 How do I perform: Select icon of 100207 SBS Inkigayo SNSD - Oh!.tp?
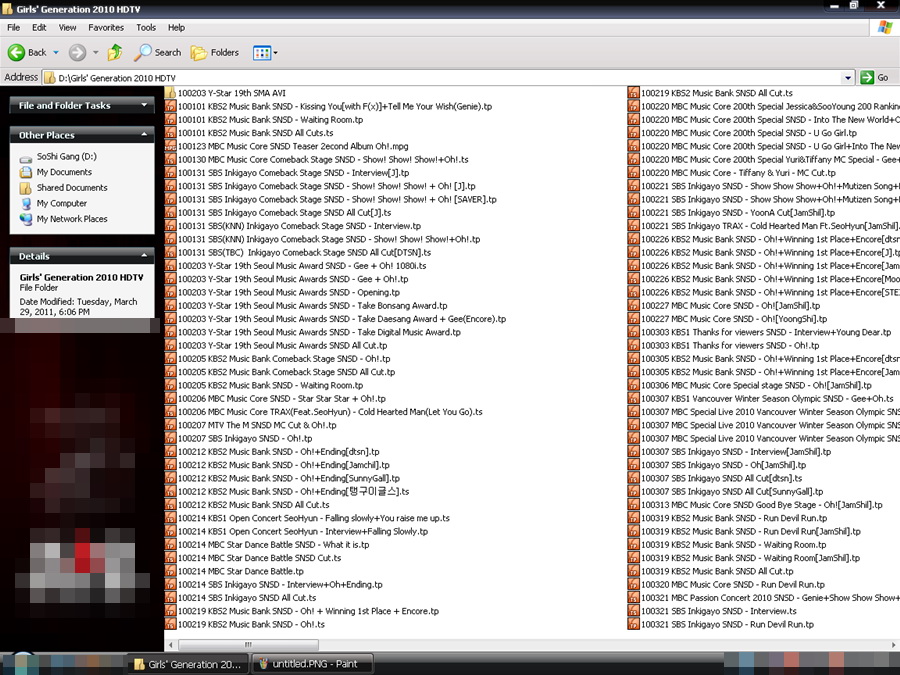[170, 439]
